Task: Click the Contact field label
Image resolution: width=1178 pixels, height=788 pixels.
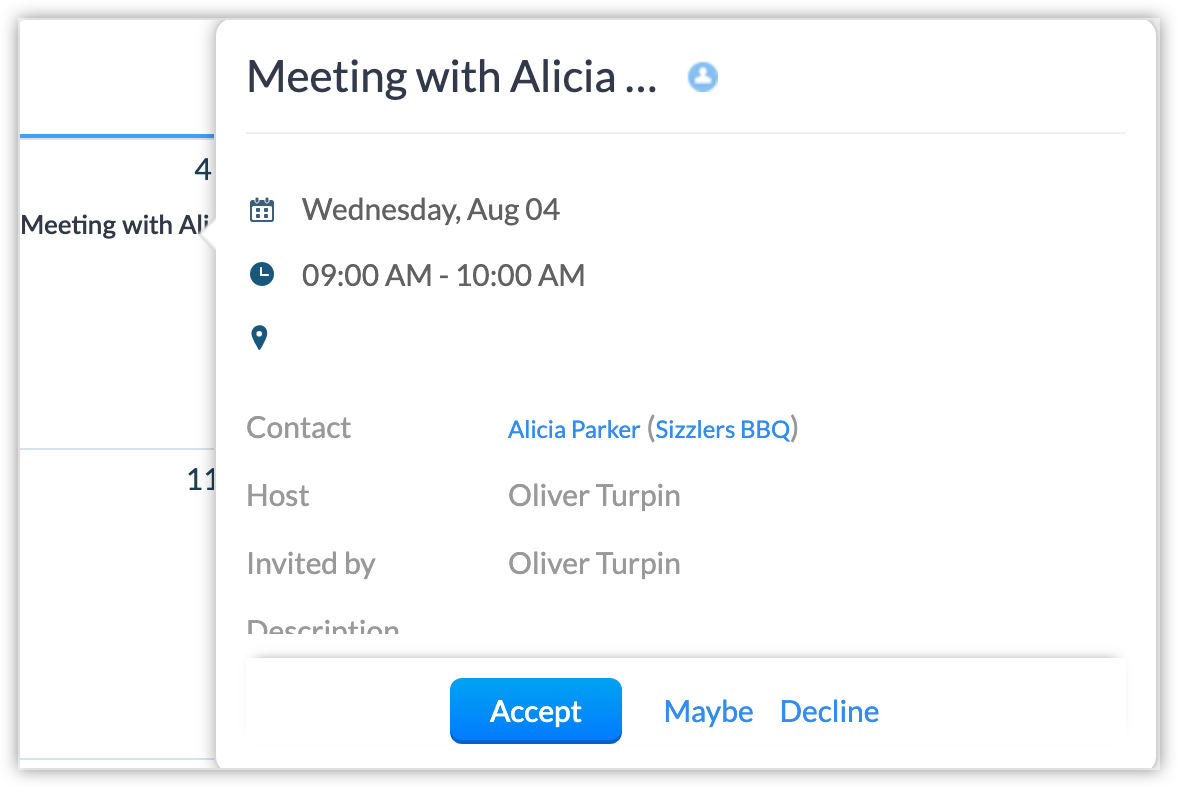Action: pyautogui.click(x=298, y=428)
